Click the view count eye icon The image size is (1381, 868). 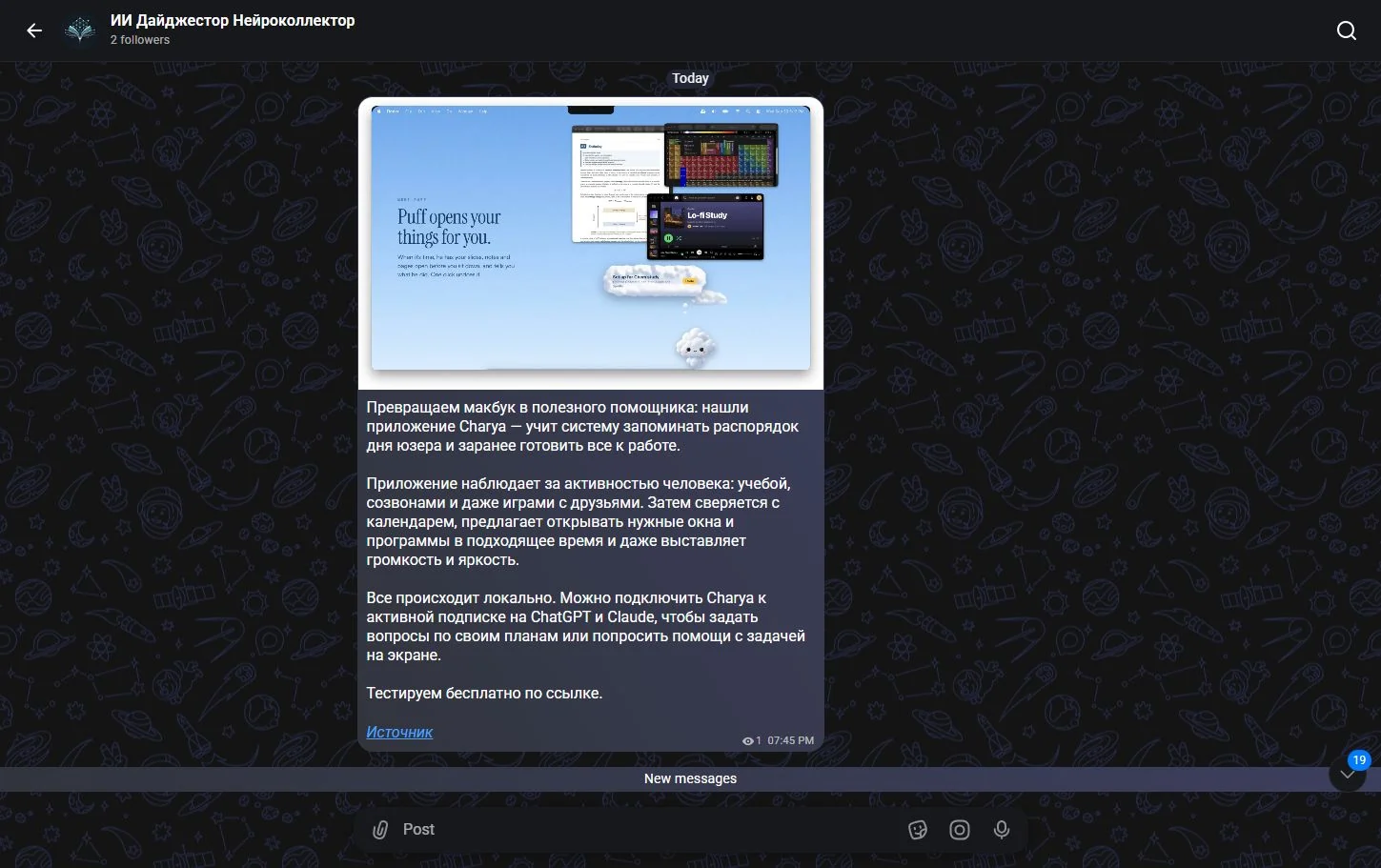point(748,740)
